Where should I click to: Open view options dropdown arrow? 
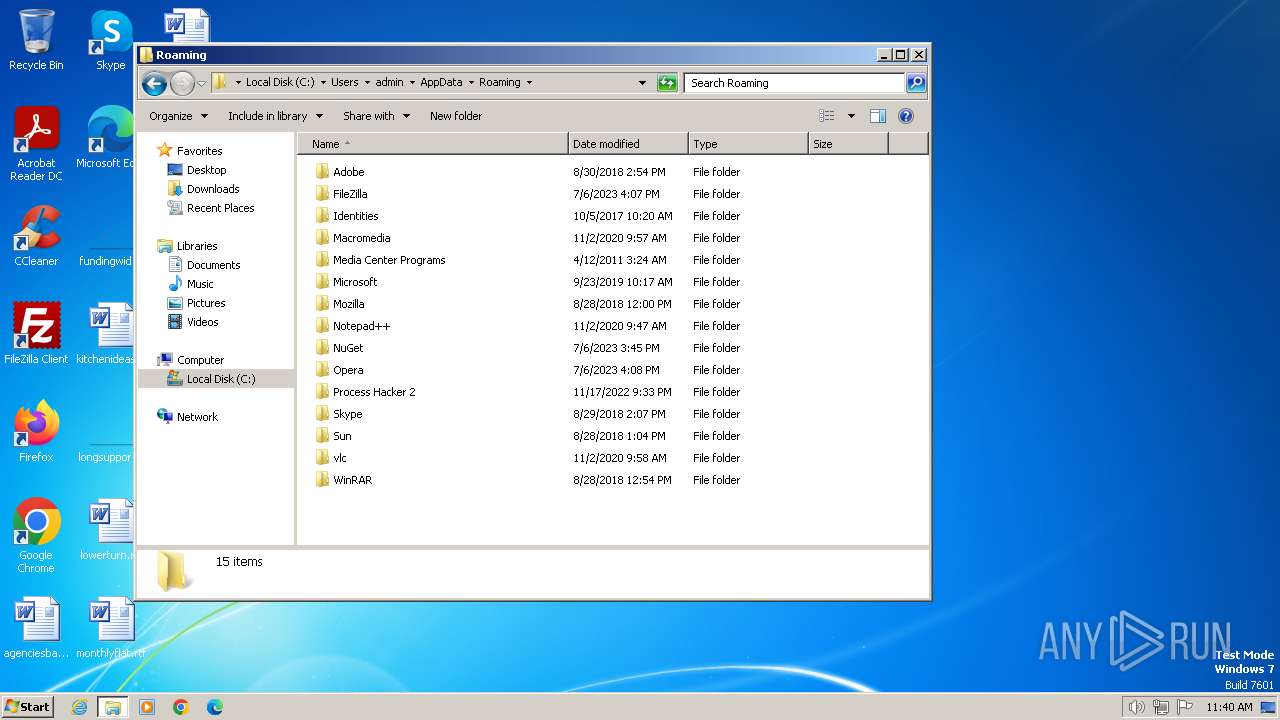(851, 116)
